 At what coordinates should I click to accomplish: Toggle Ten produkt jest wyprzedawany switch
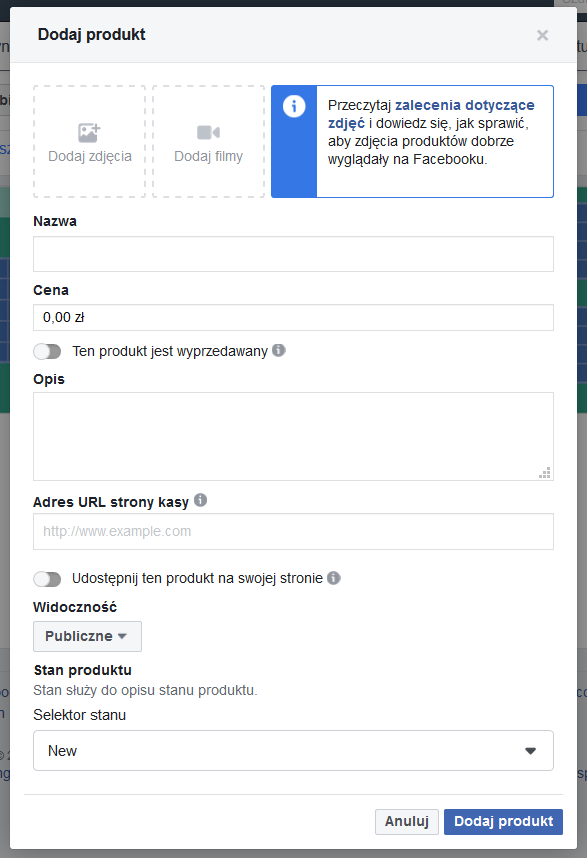coord(47,351)
